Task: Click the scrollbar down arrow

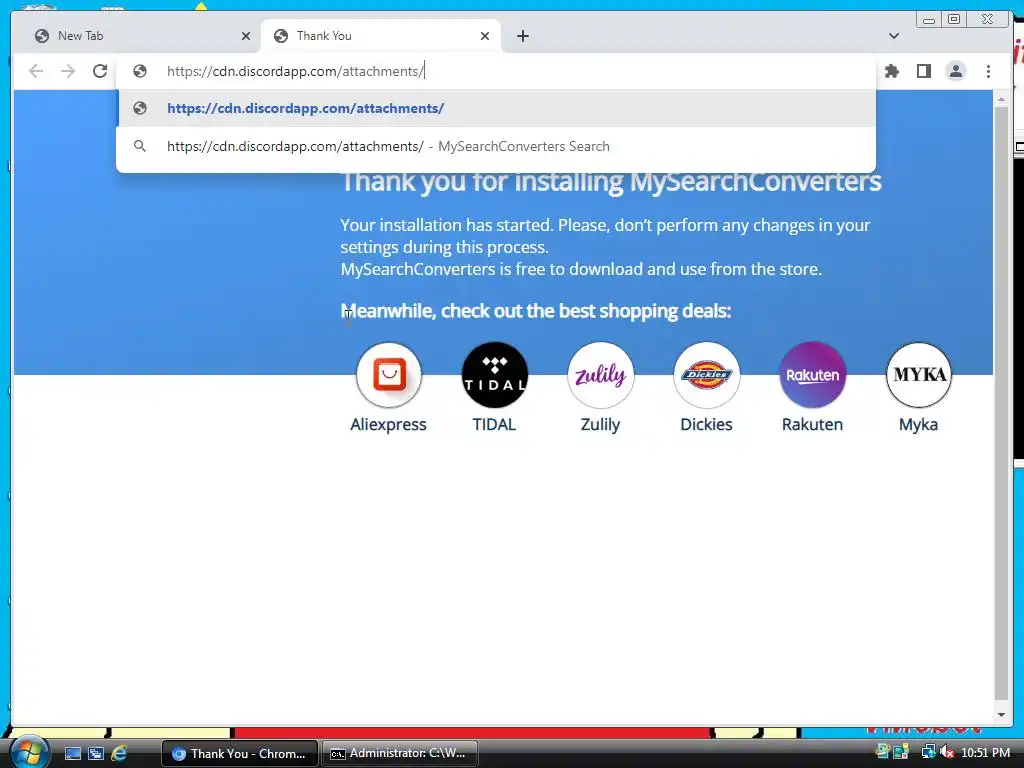Action: pos(1001,715)
